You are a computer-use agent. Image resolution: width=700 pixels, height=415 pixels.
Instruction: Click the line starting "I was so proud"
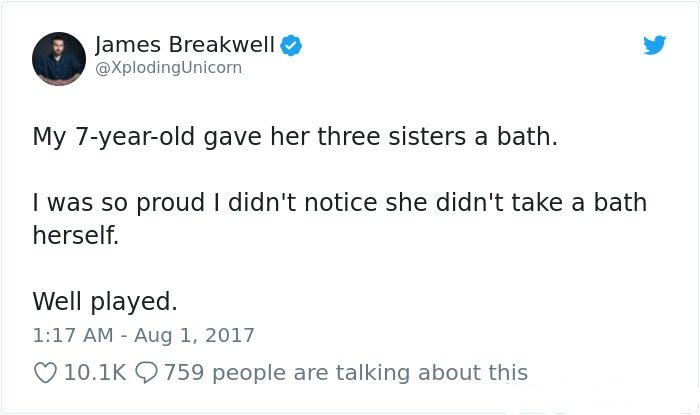pyautogui.click(x=340, y=203)
